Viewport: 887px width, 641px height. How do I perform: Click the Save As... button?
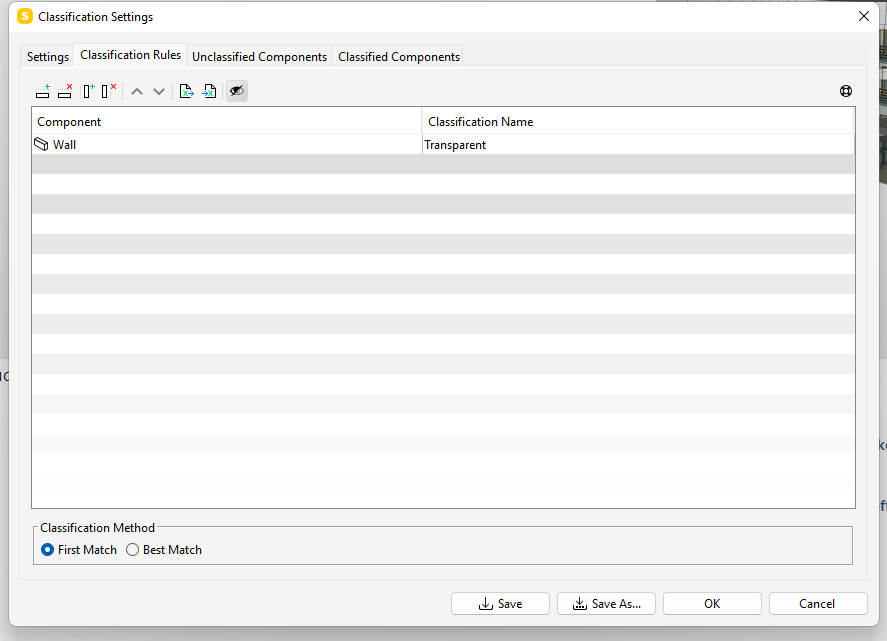click(x=606, y=604)
